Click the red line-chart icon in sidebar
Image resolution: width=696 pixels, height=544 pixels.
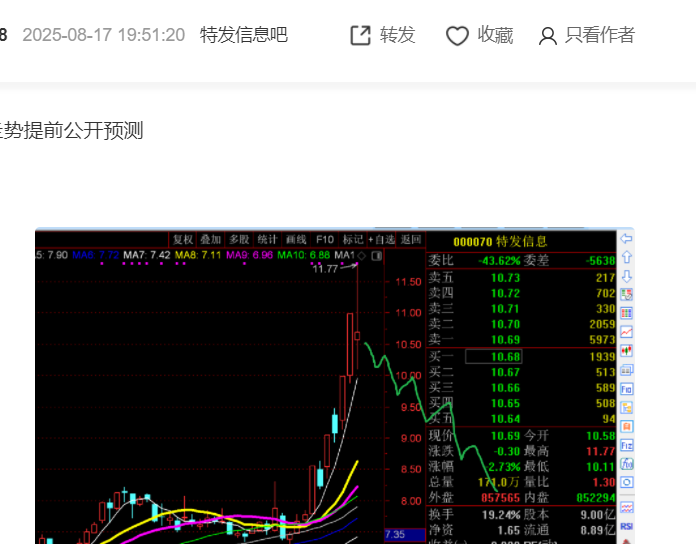click(x=626, y=332)
